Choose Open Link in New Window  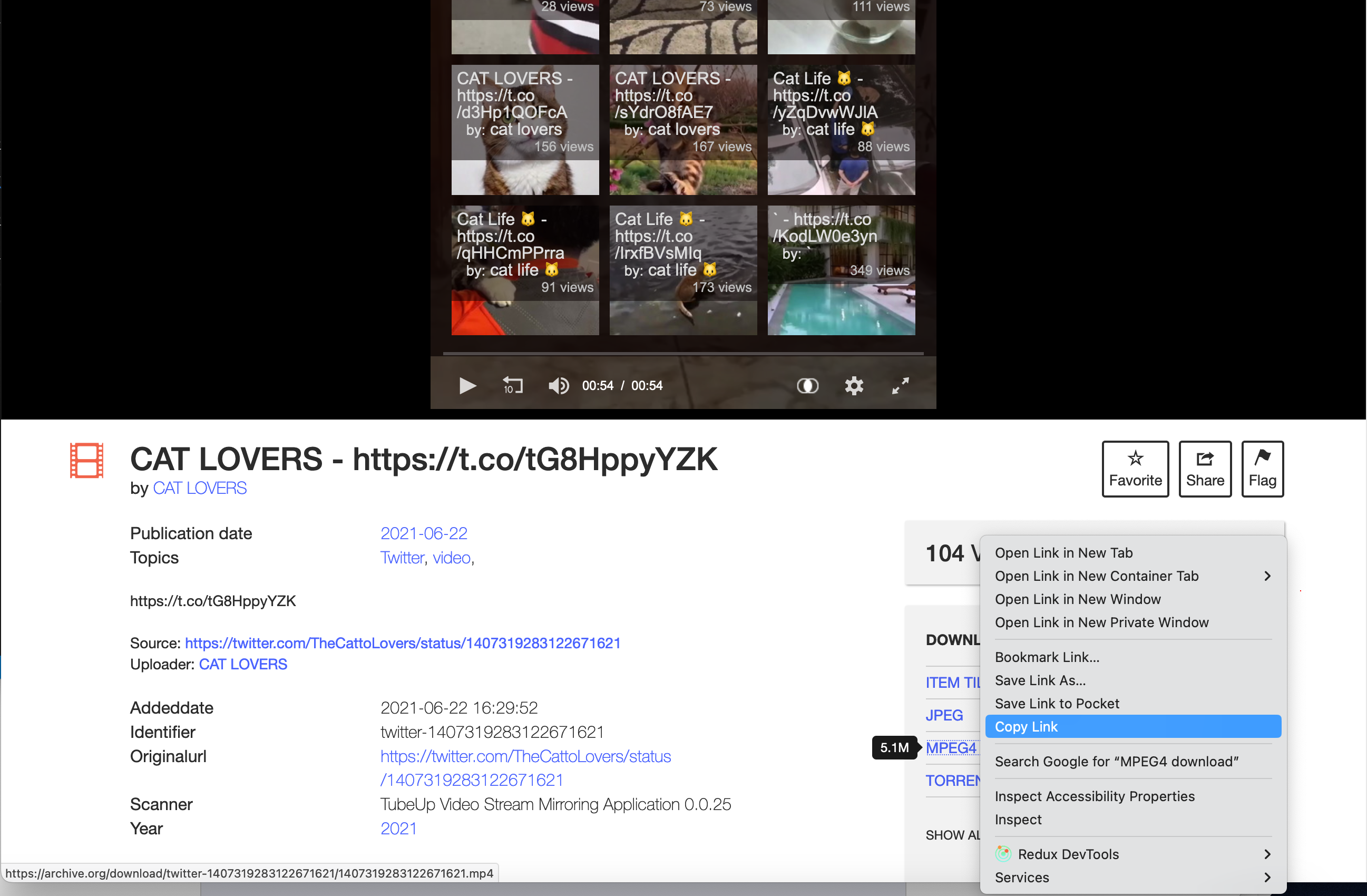coord(1132,599)
